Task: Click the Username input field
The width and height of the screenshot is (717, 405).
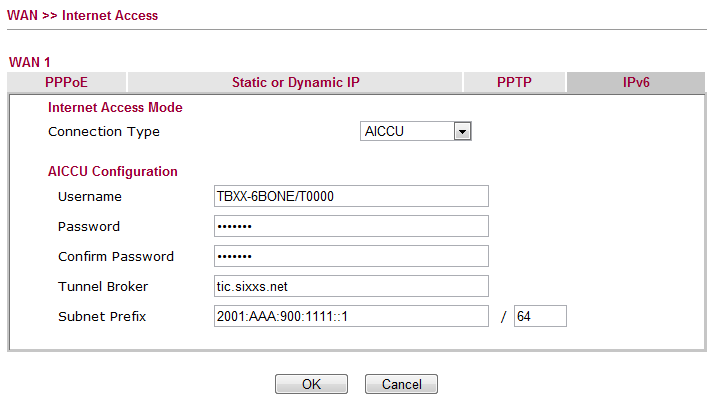Action: [x=351, y=196]
